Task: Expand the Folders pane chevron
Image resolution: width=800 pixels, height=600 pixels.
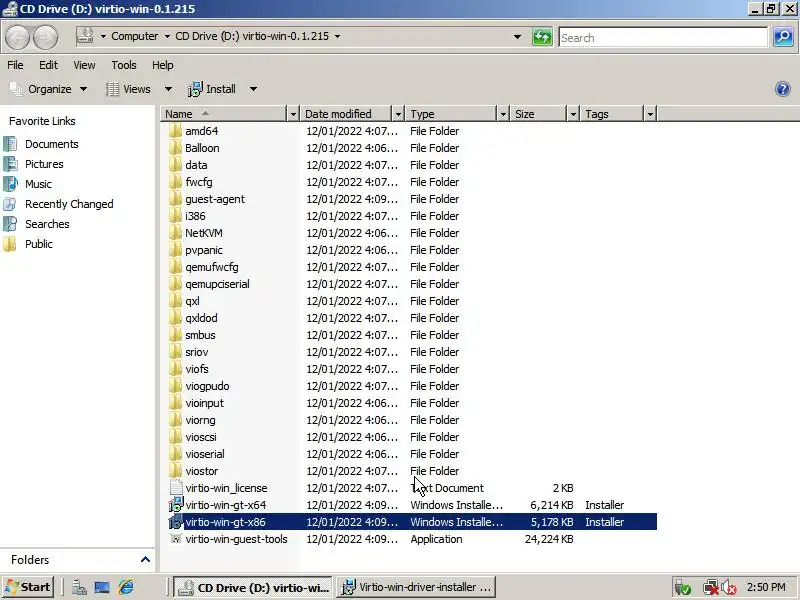Action: (x=145, y=560)
